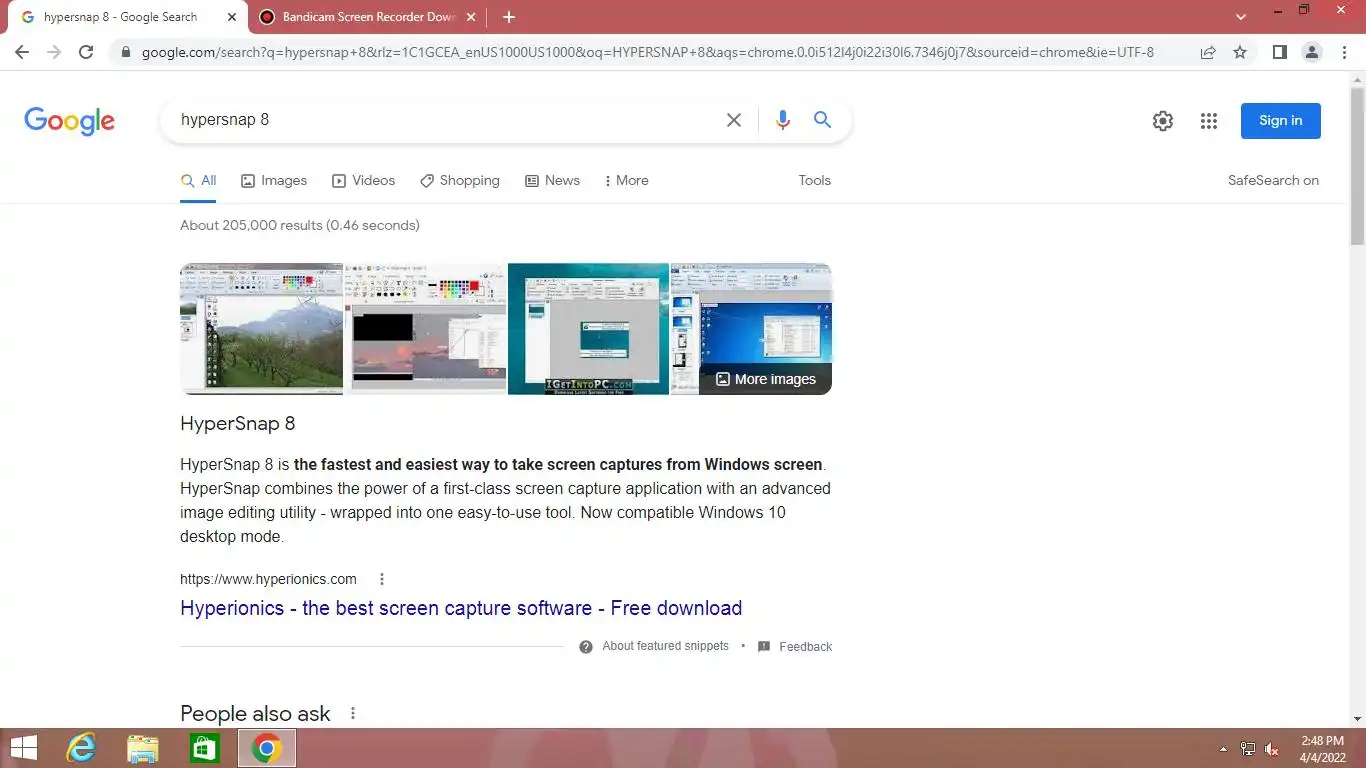Open Hyperionics best screen capture software link

pyautogui.click(x=461, y=608)
